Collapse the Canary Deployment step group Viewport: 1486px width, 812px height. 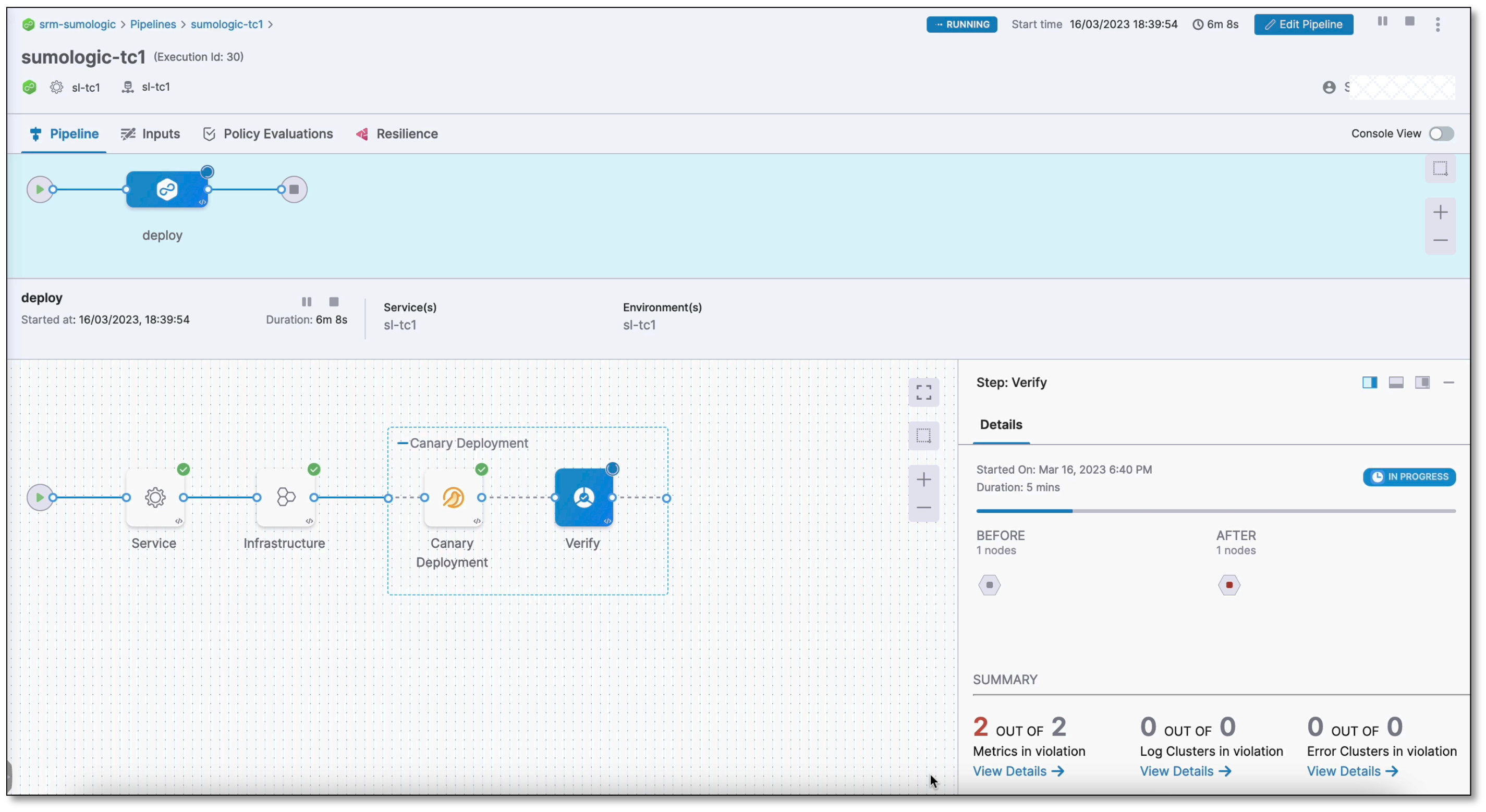pyautogui.click(x=403, y=443)
